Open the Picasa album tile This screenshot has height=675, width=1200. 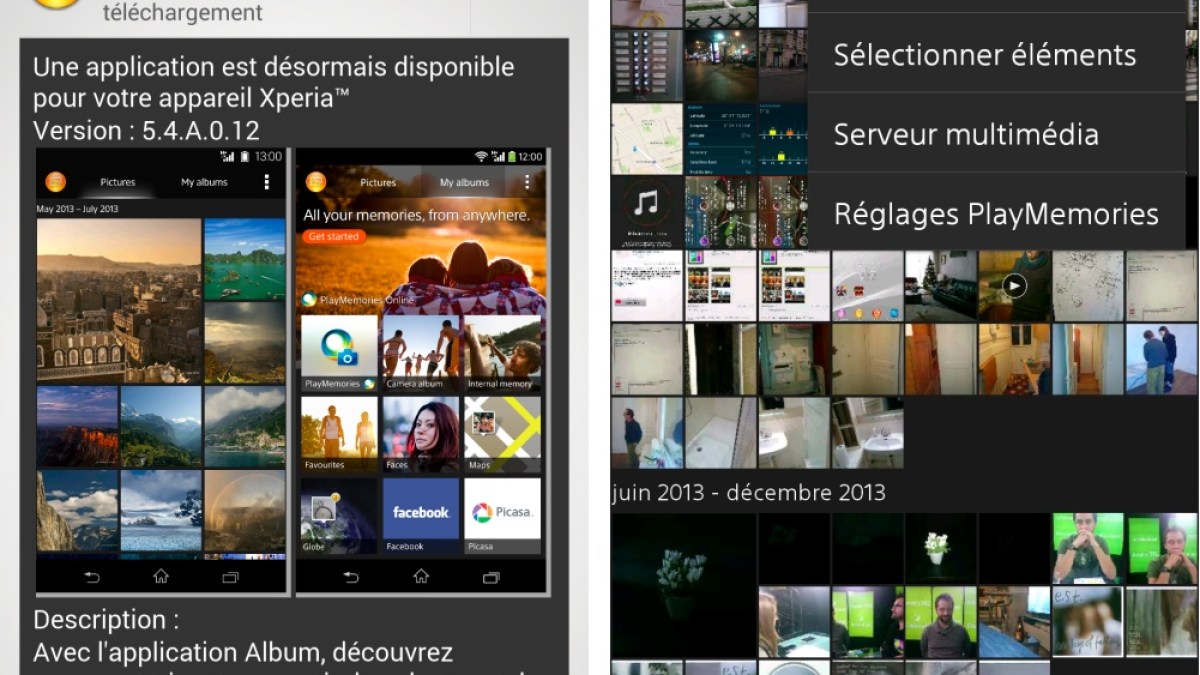tap(502, 514)
